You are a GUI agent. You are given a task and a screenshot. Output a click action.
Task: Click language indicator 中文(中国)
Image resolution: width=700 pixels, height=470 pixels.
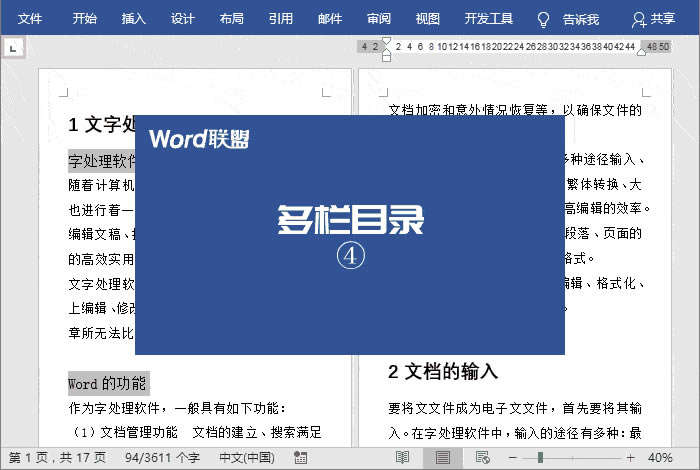tap(247, 458)
